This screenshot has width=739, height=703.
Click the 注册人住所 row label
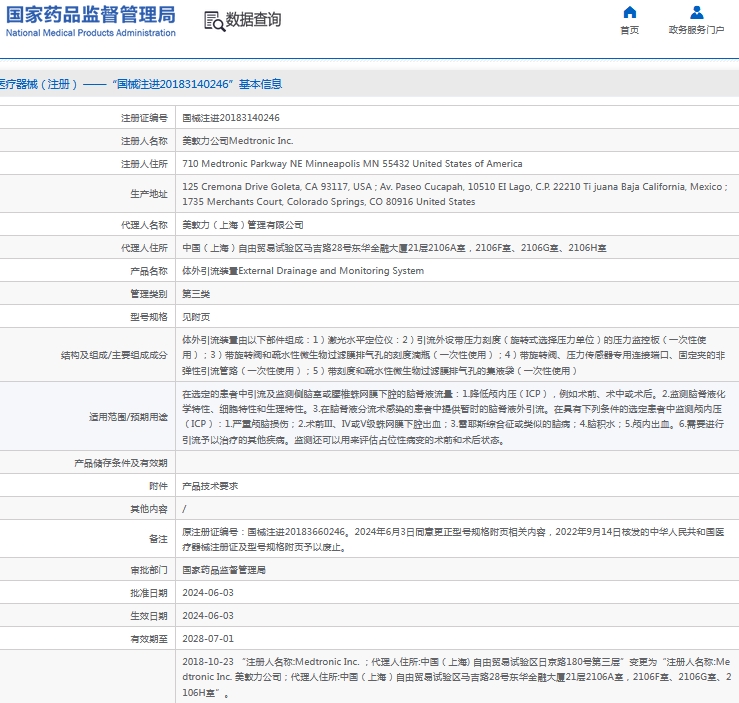pyautogui.click(x=144, y=164)
